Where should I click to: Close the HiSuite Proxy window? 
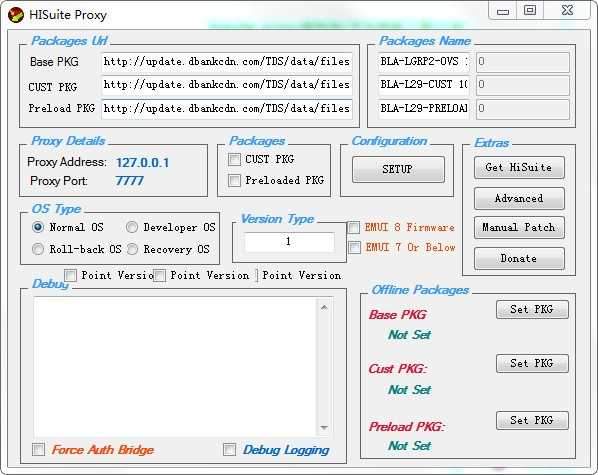coord(567,10)
